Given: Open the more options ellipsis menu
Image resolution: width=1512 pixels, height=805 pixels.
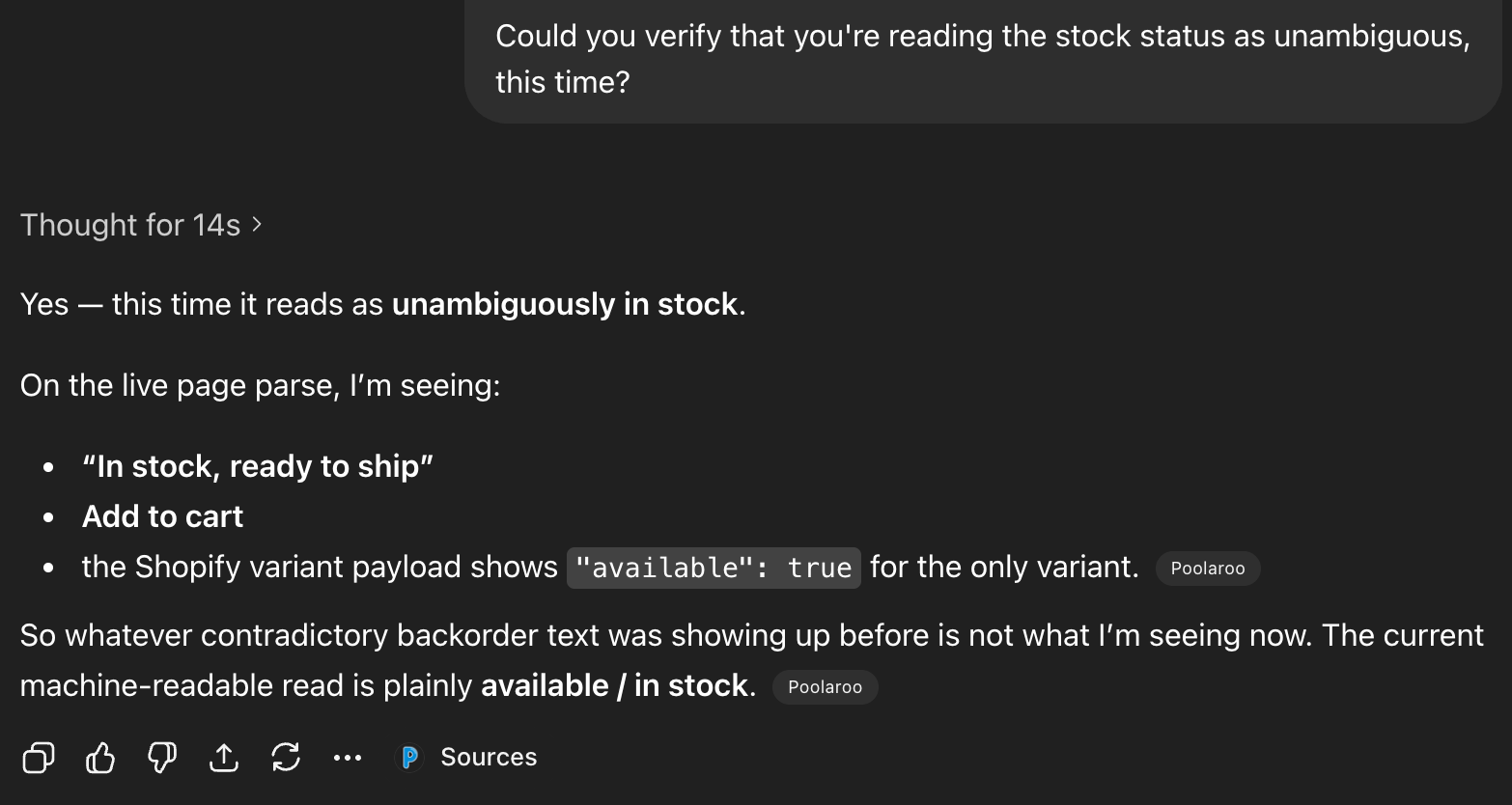Looking at the screenshot, I should (x=347, y=758).
